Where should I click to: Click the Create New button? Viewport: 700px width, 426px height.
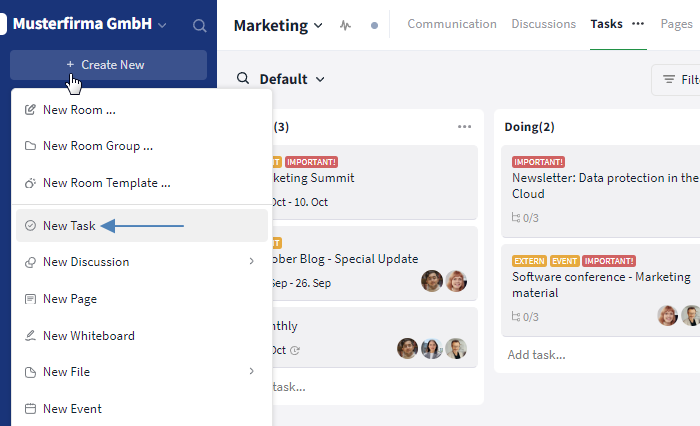[x=108, y=65]
